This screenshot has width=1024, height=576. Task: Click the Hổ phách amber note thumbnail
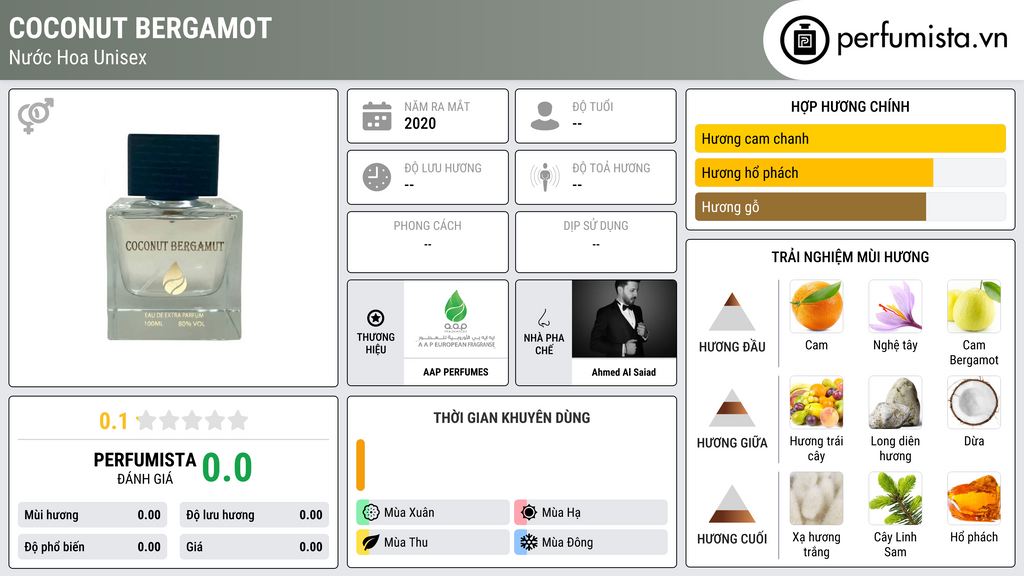coord(974,498)
